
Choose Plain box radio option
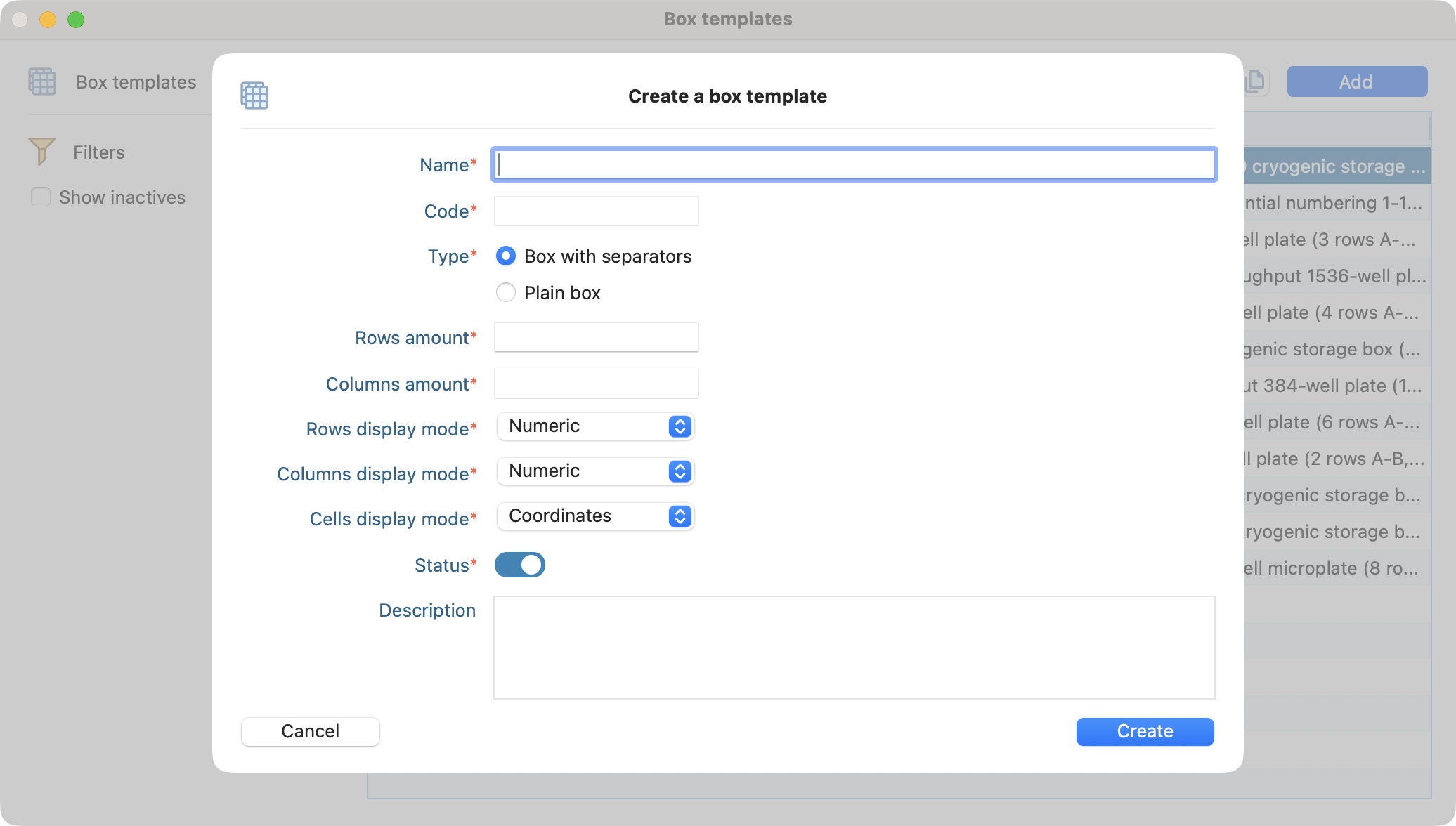505,293
